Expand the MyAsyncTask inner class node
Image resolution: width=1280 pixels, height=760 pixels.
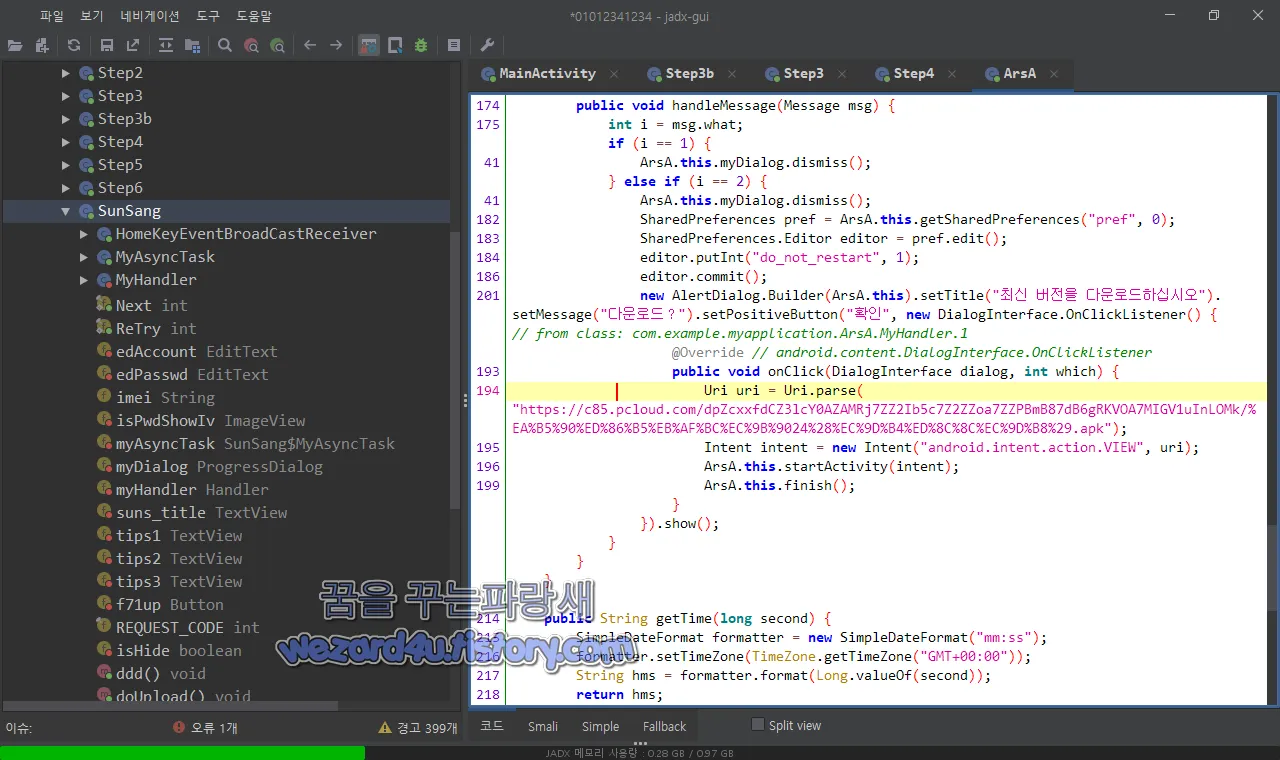pos(84,257)
